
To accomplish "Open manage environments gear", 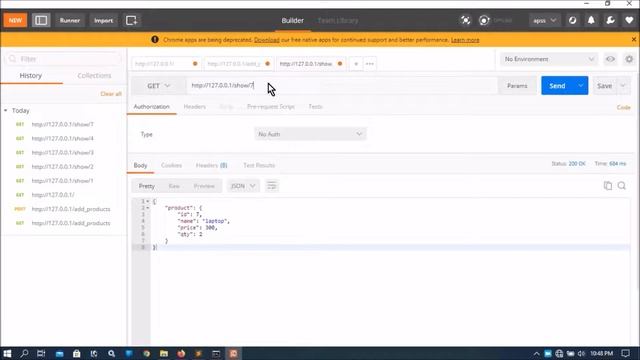I will coord(629,59).
